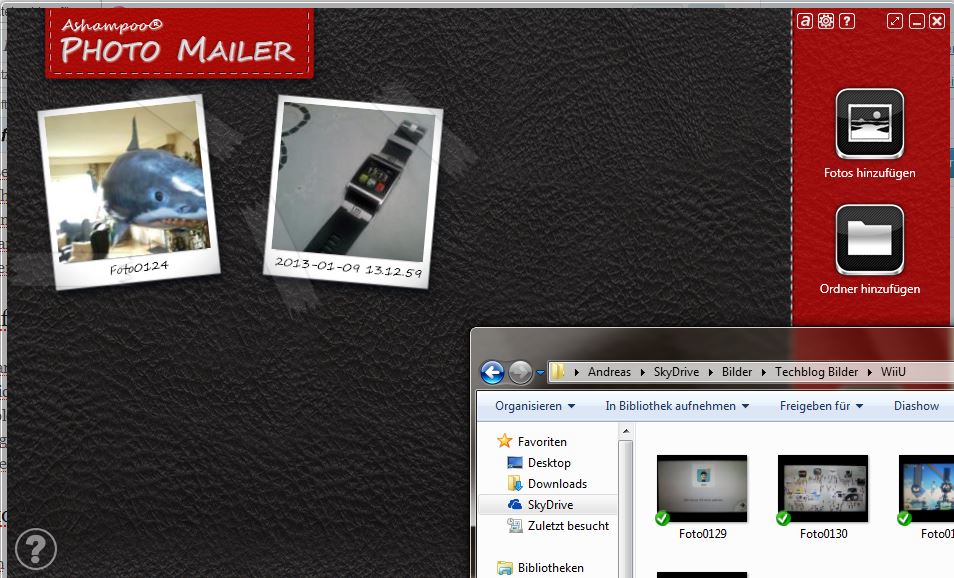Image resolution: width=954 pixels, height=578 pixels.
Task: Open Photo Mailer settings gear icon
Action: pos(826,21)
